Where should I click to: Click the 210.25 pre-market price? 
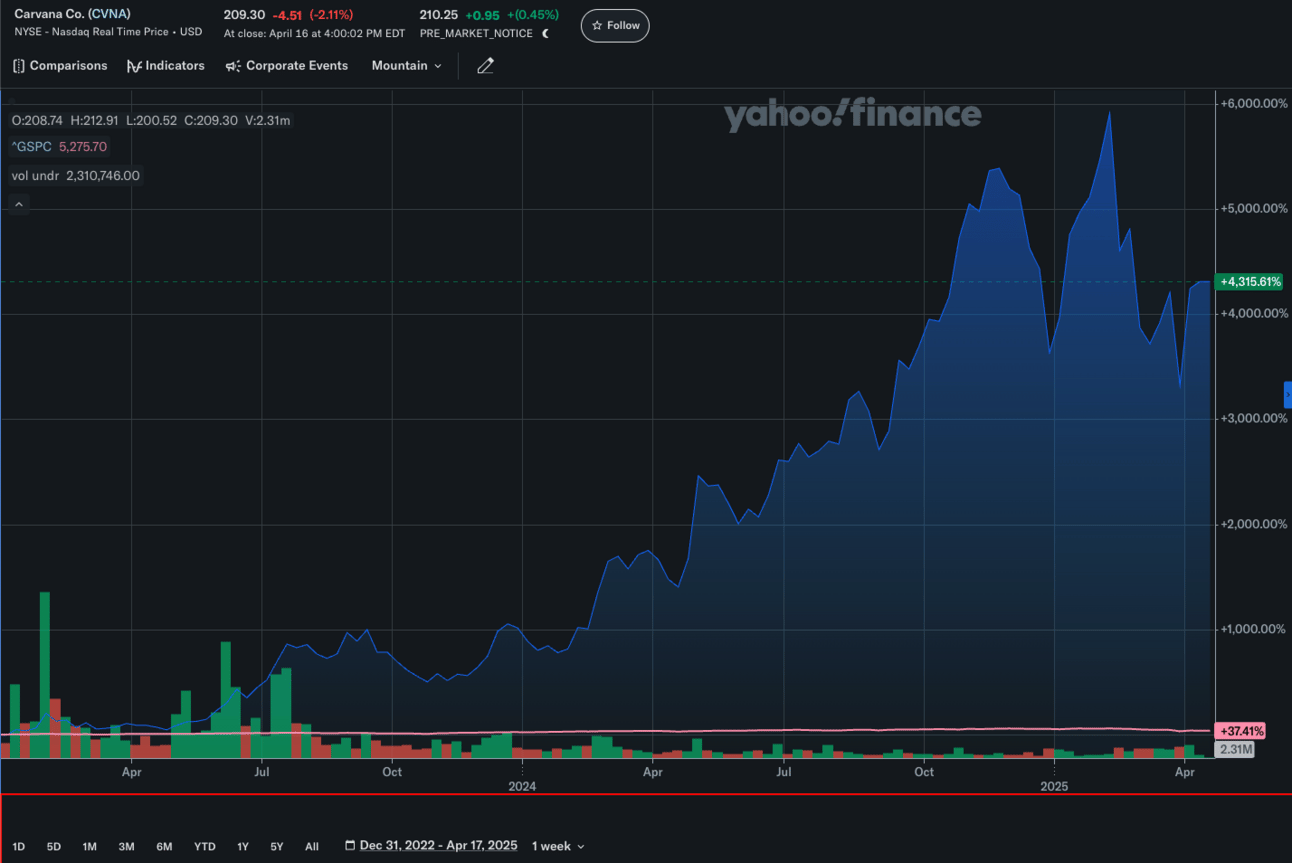tap(439, 15)
